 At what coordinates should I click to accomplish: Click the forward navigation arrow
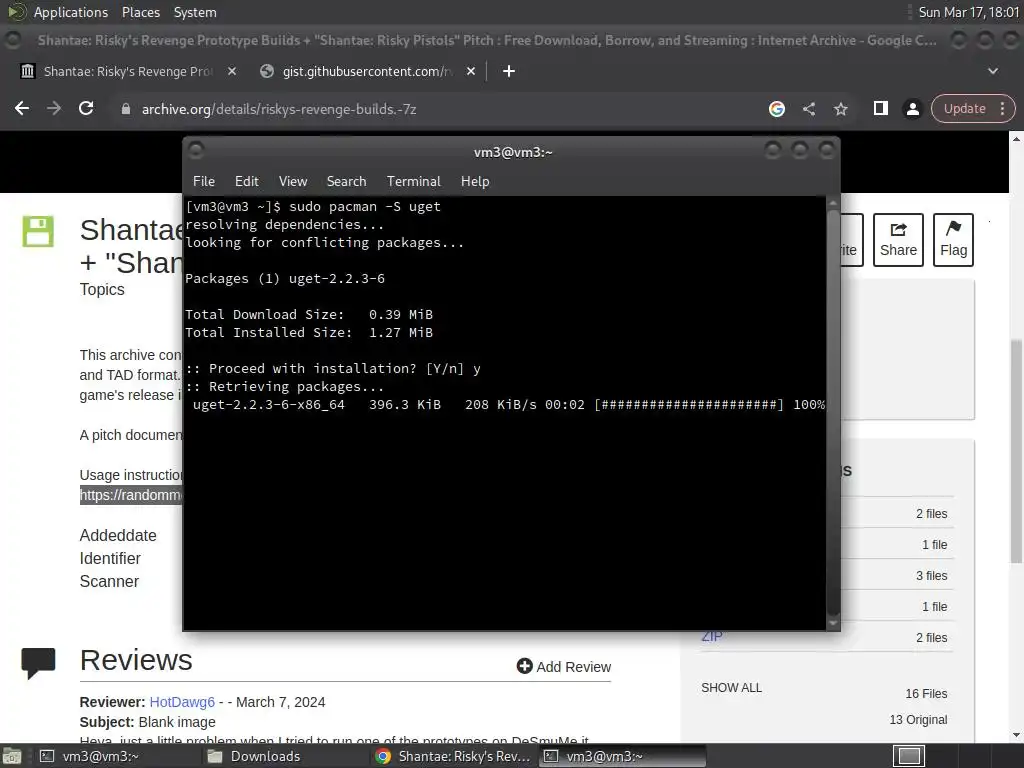[x=54, y=108]
